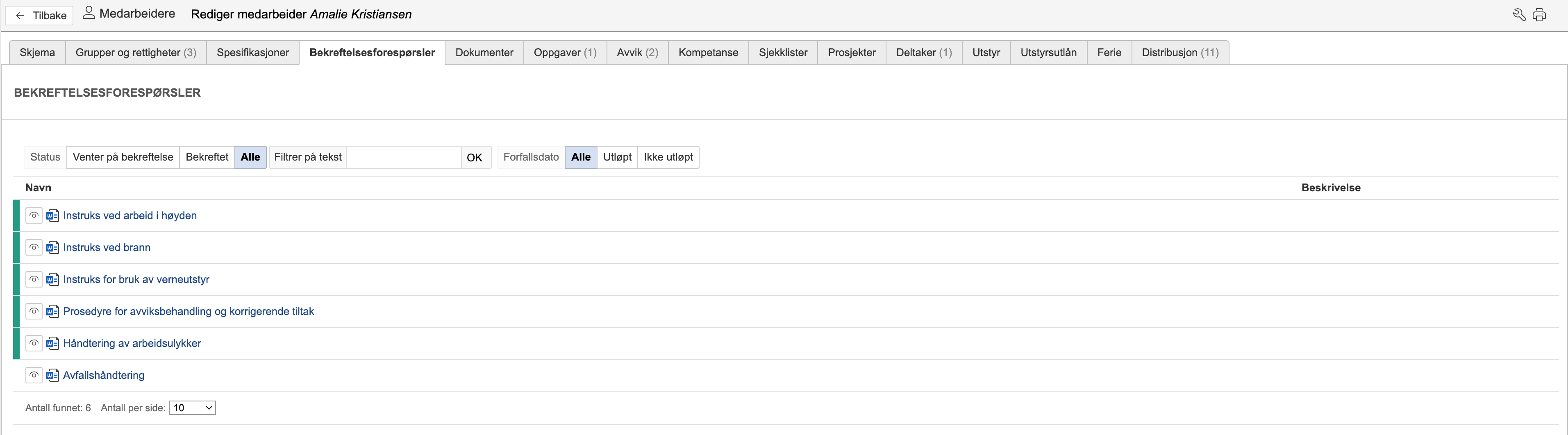This screenshot has width=1568, height=435.
Task: Open the Grupper og rettigheter tab
Action: (x=136, y=52)
